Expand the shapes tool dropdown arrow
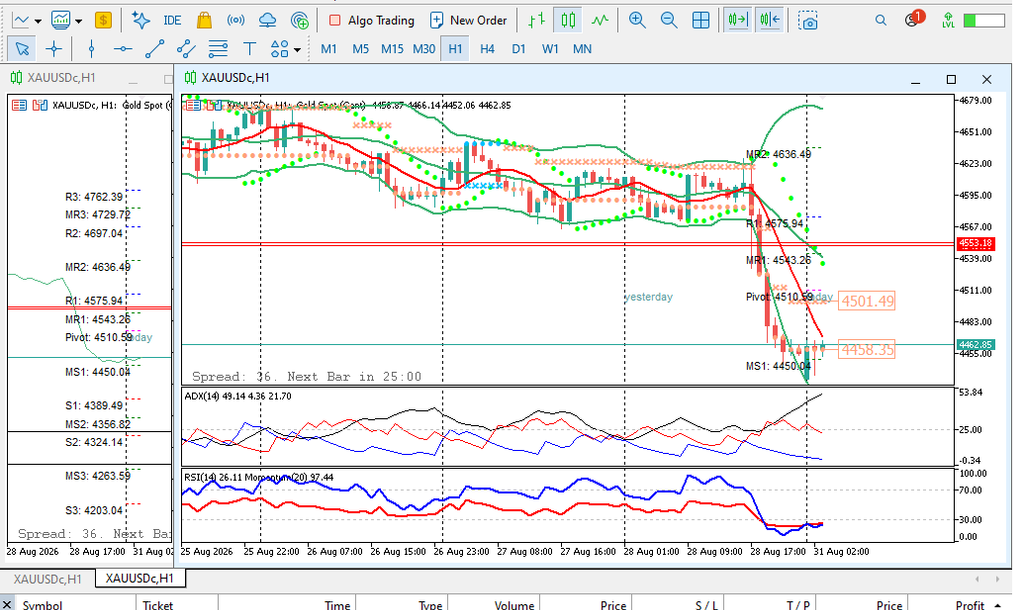 point(297,49)
